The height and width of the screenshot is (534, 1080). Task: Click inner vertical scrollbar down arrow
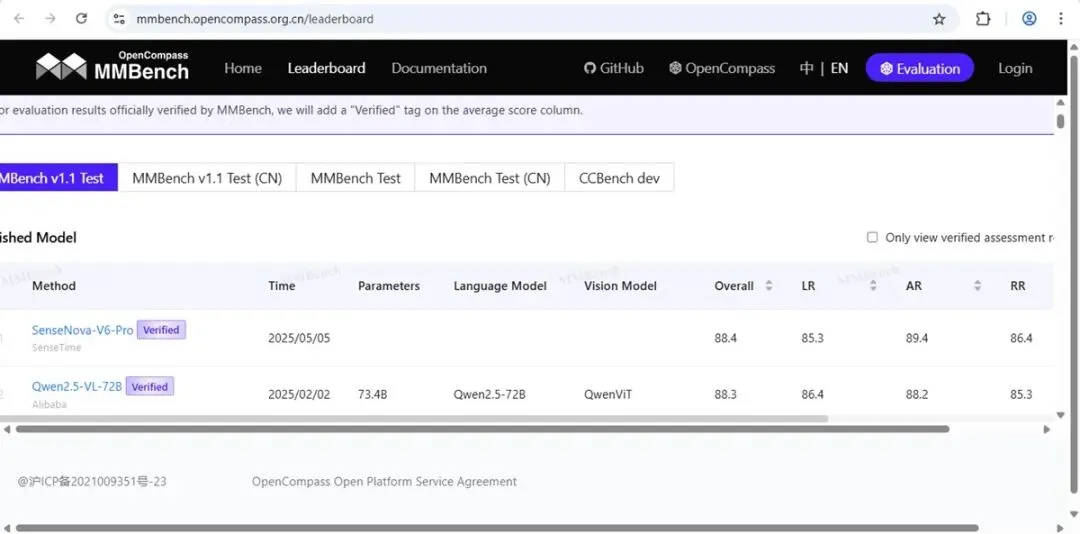click(1061, 415)
